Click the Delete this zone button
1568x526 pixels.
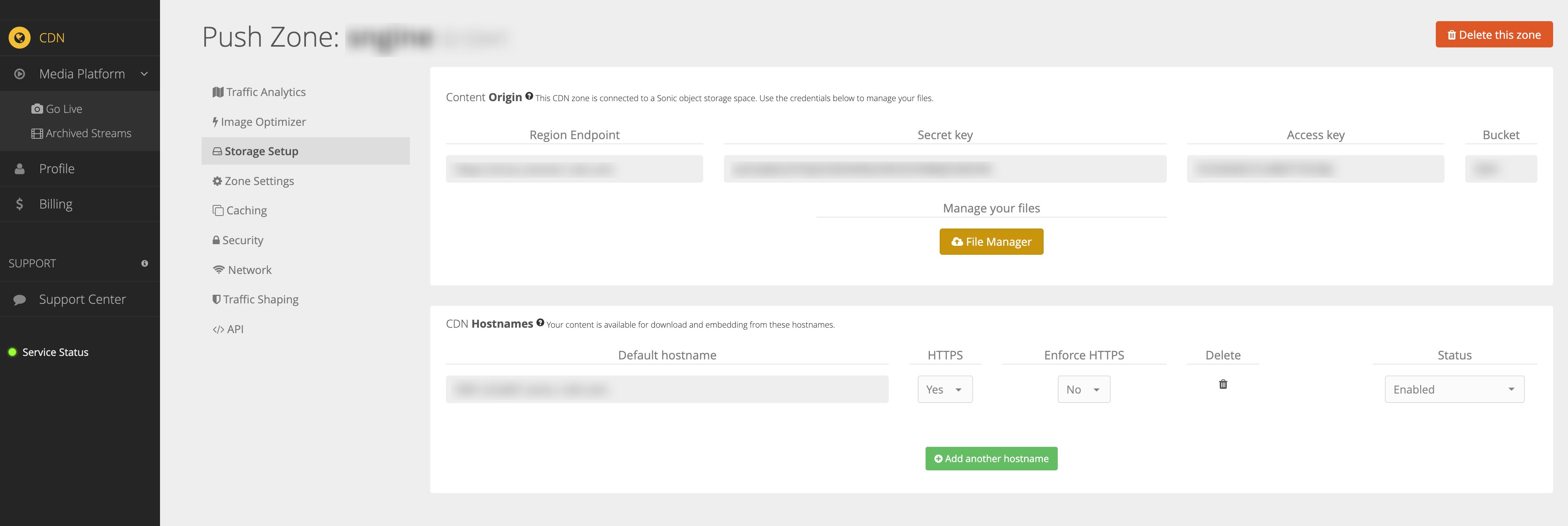1493,34
